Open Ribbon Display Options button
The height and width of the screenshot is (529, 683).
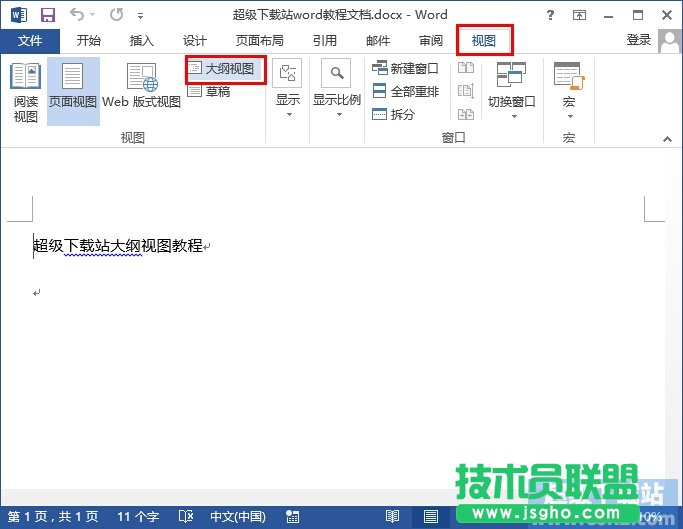click(579, 16)
